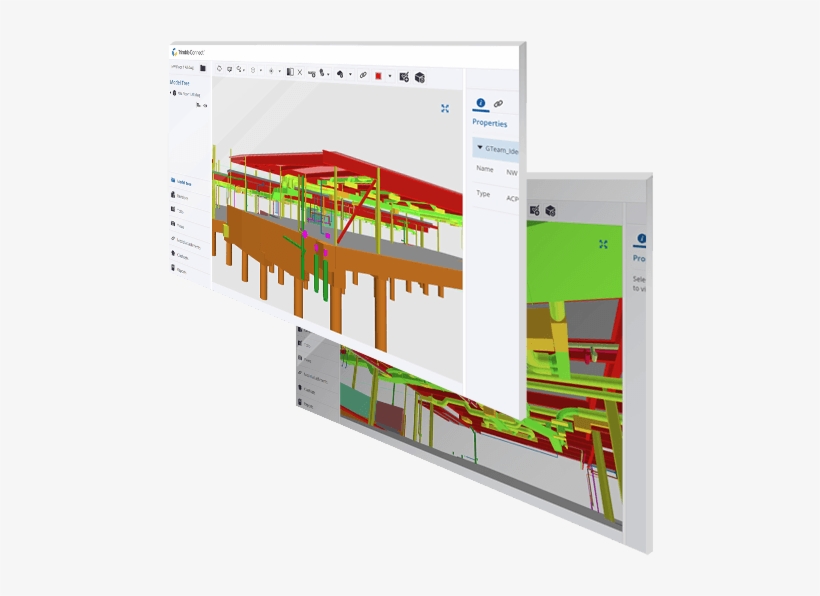
Task: Switch to the info tab in Properties
Action: 480,103
